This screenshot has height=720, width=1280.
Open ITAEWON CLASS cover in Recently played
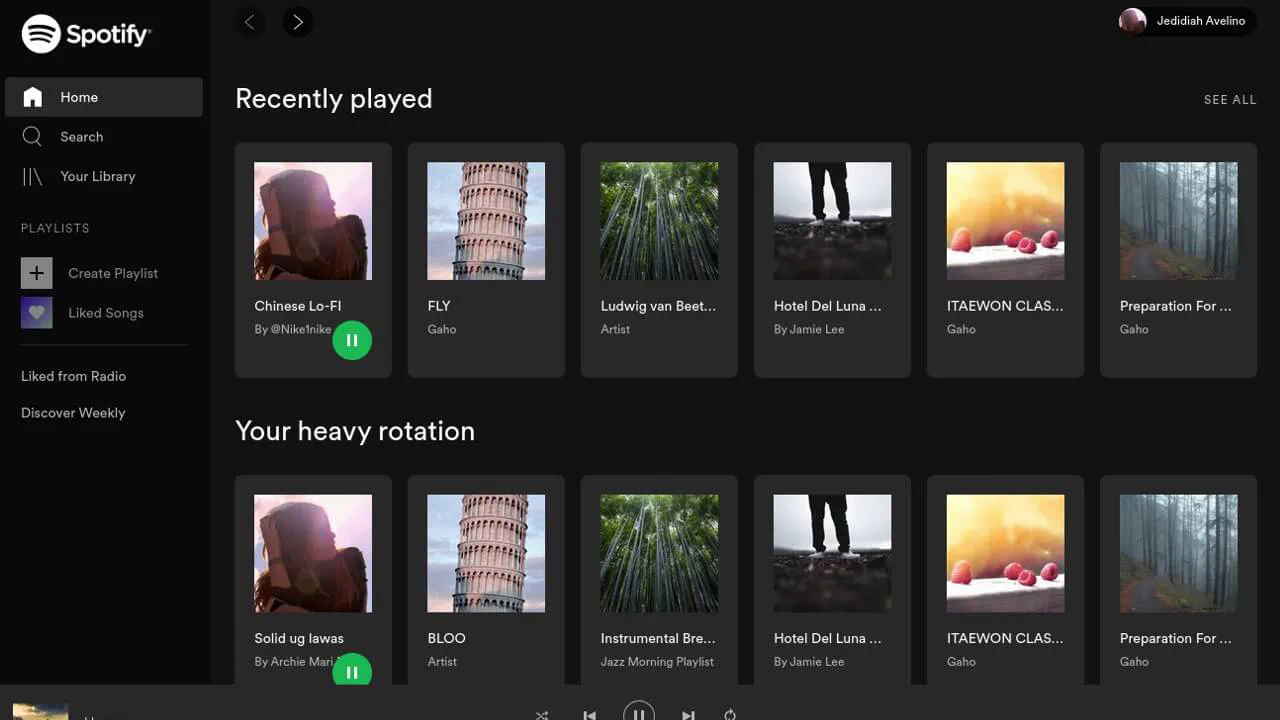coord(1005,221)
